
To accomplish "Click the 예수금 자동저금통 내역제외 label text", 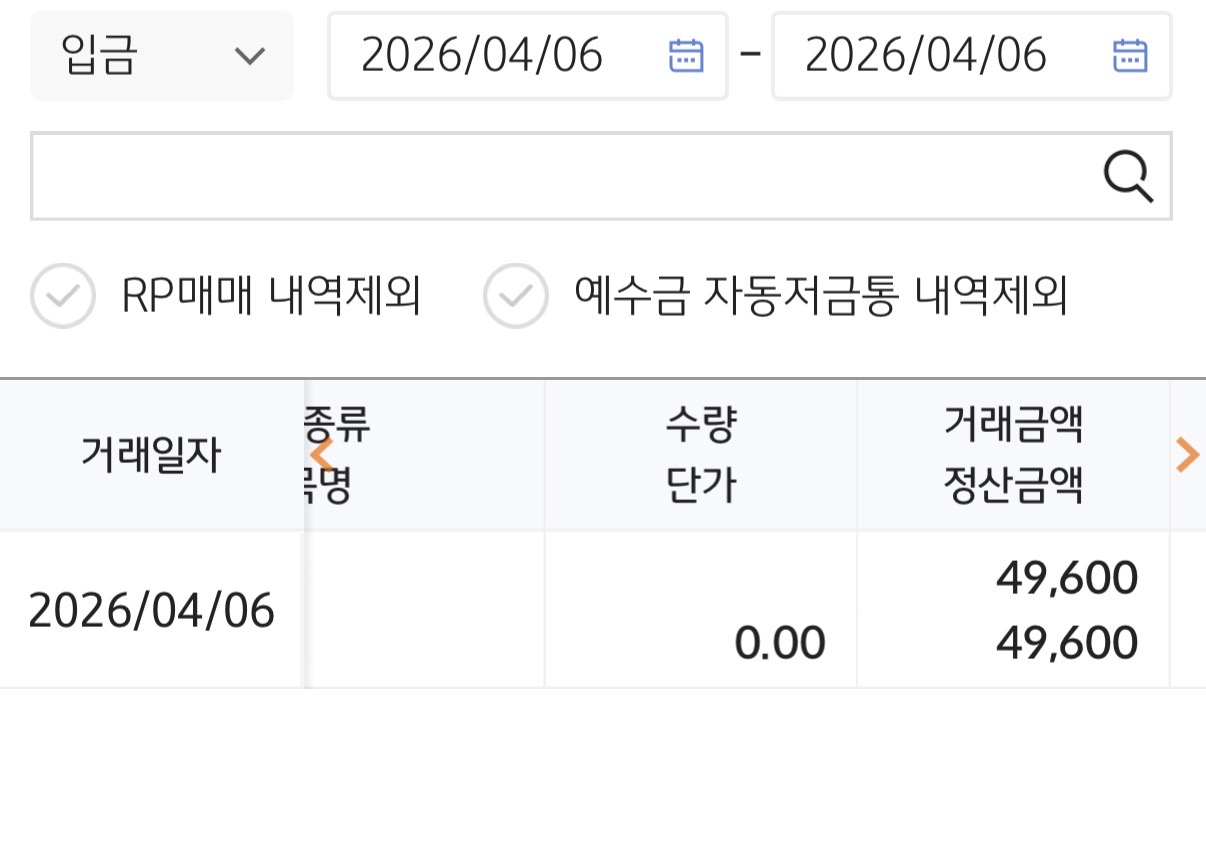I will (821, 296).
